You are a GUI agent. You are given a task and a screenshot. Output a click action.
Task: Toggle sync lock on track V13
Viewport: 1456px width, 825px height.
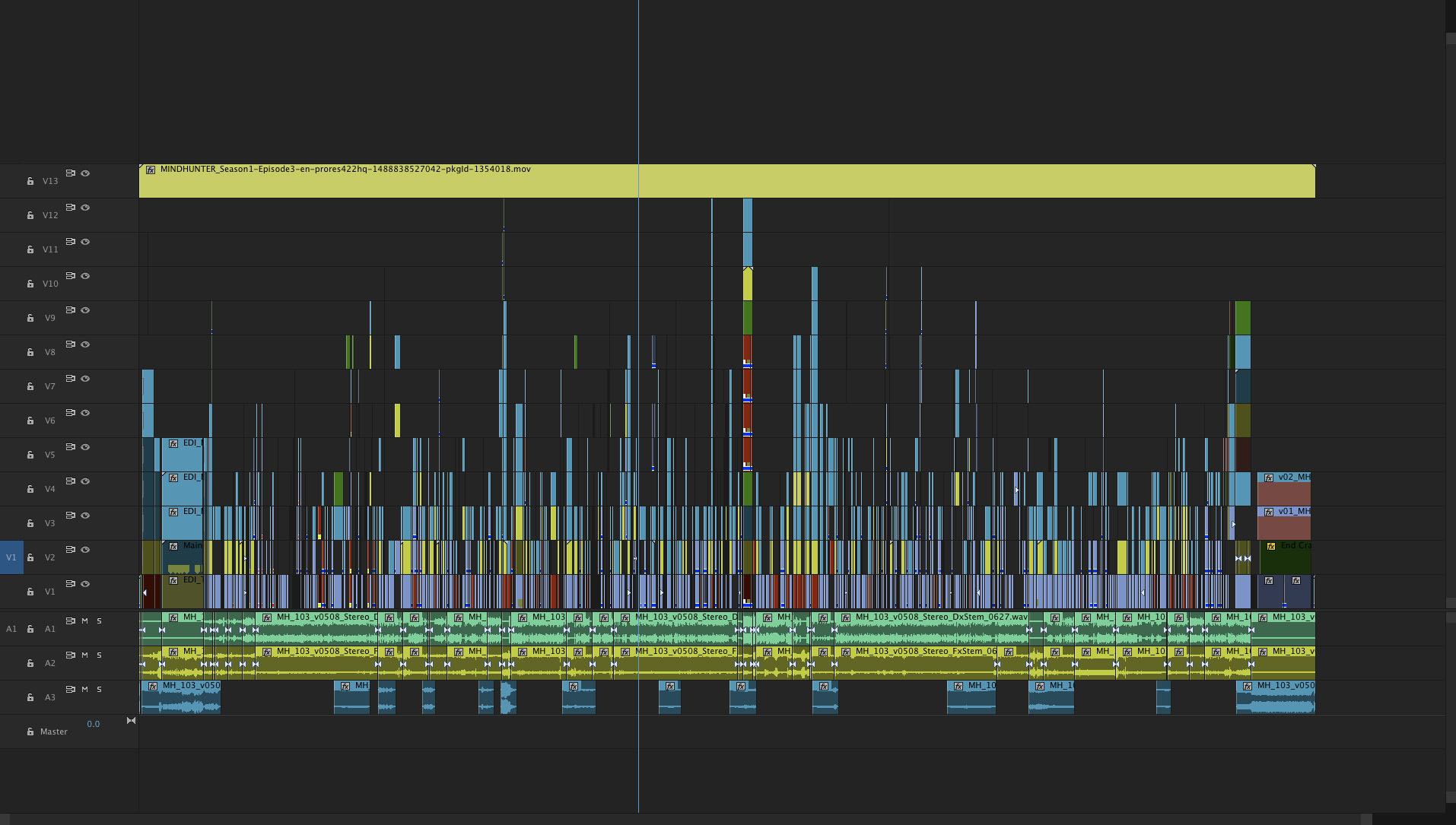pos(70,173)
